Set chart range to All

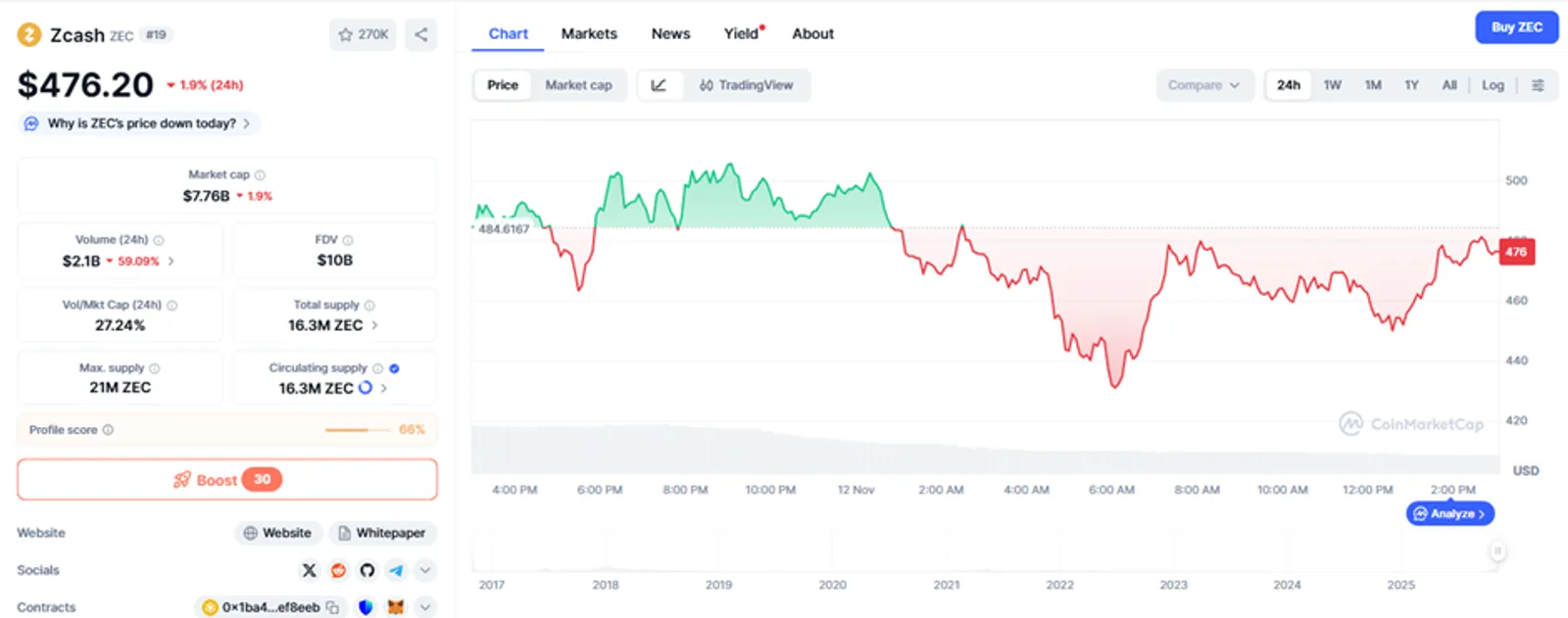tap(1449, 85)
